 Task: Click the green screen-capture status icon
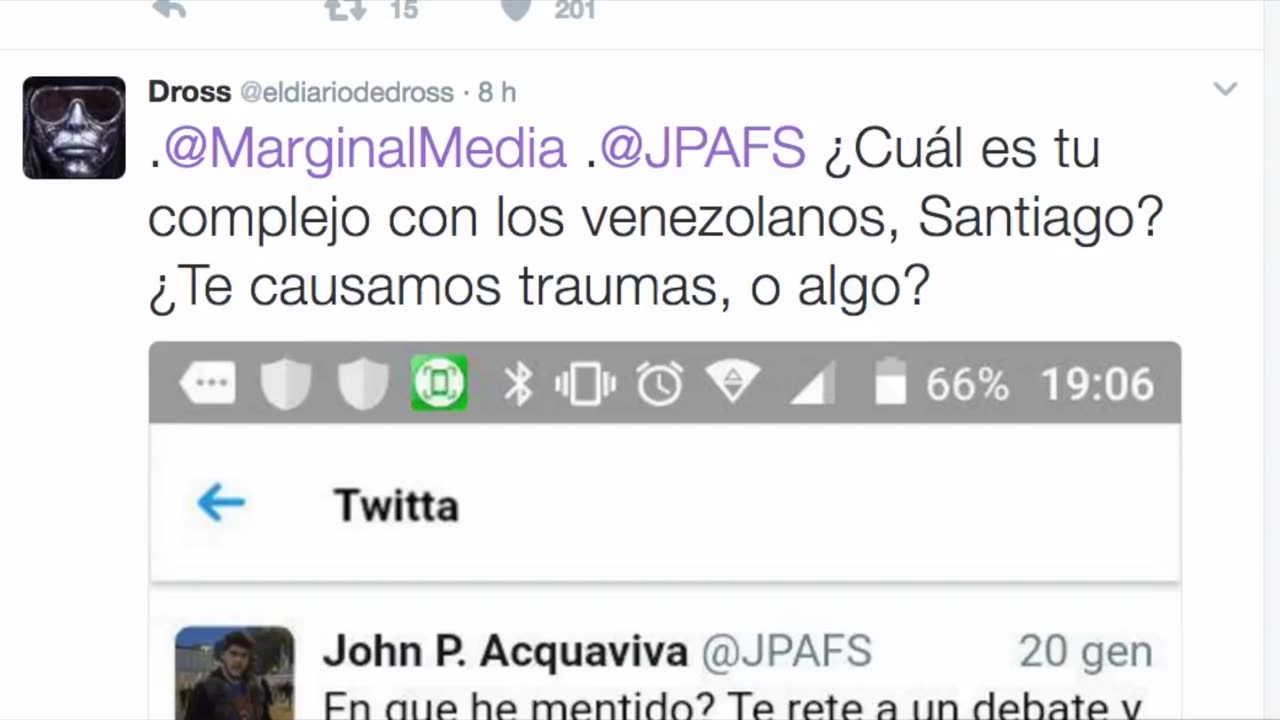(439, 384)
